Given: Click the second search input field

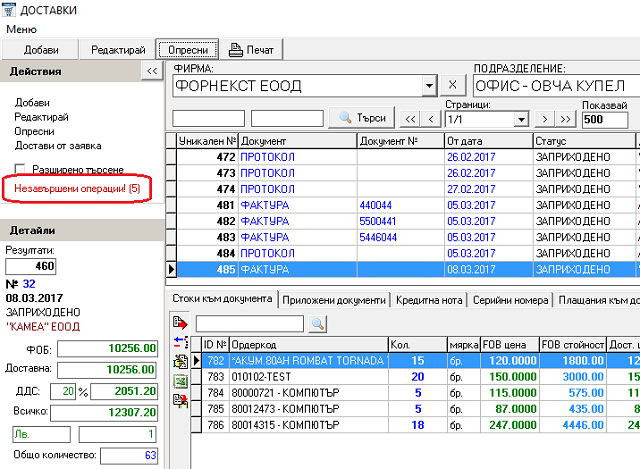Looking at the screenshot, I should pyautogui.click(x=287, y=119).
